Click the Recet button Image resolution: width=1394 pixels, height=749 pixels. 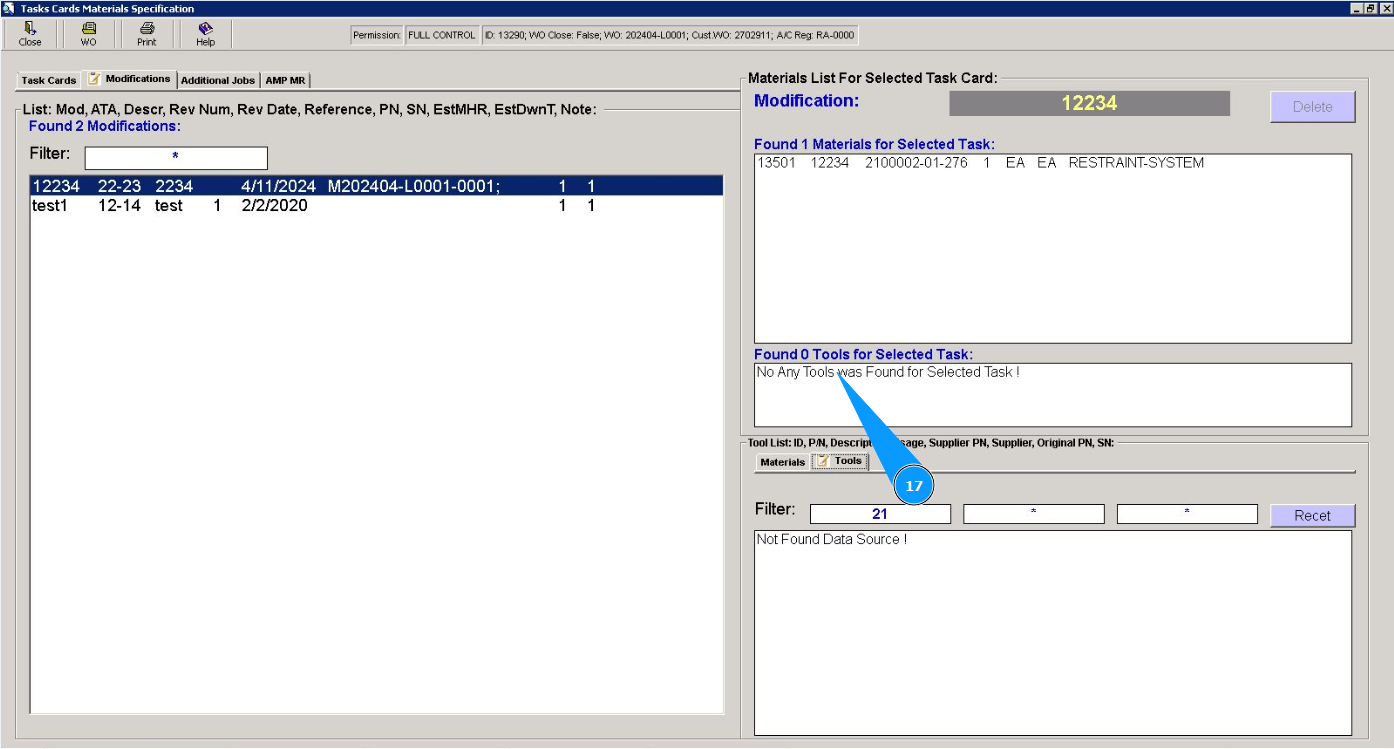coord(1313,515)
